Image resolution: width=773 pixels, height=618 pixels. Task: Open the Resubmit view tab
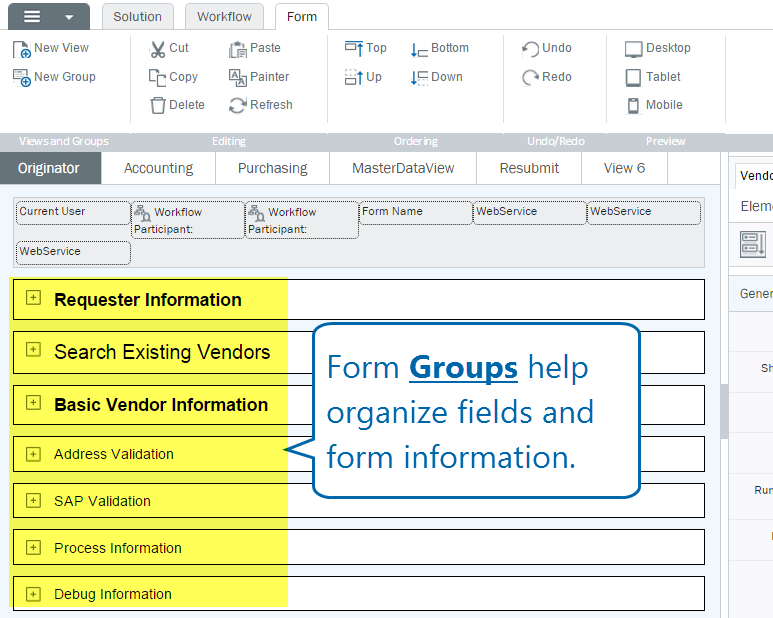click(529, 168)
